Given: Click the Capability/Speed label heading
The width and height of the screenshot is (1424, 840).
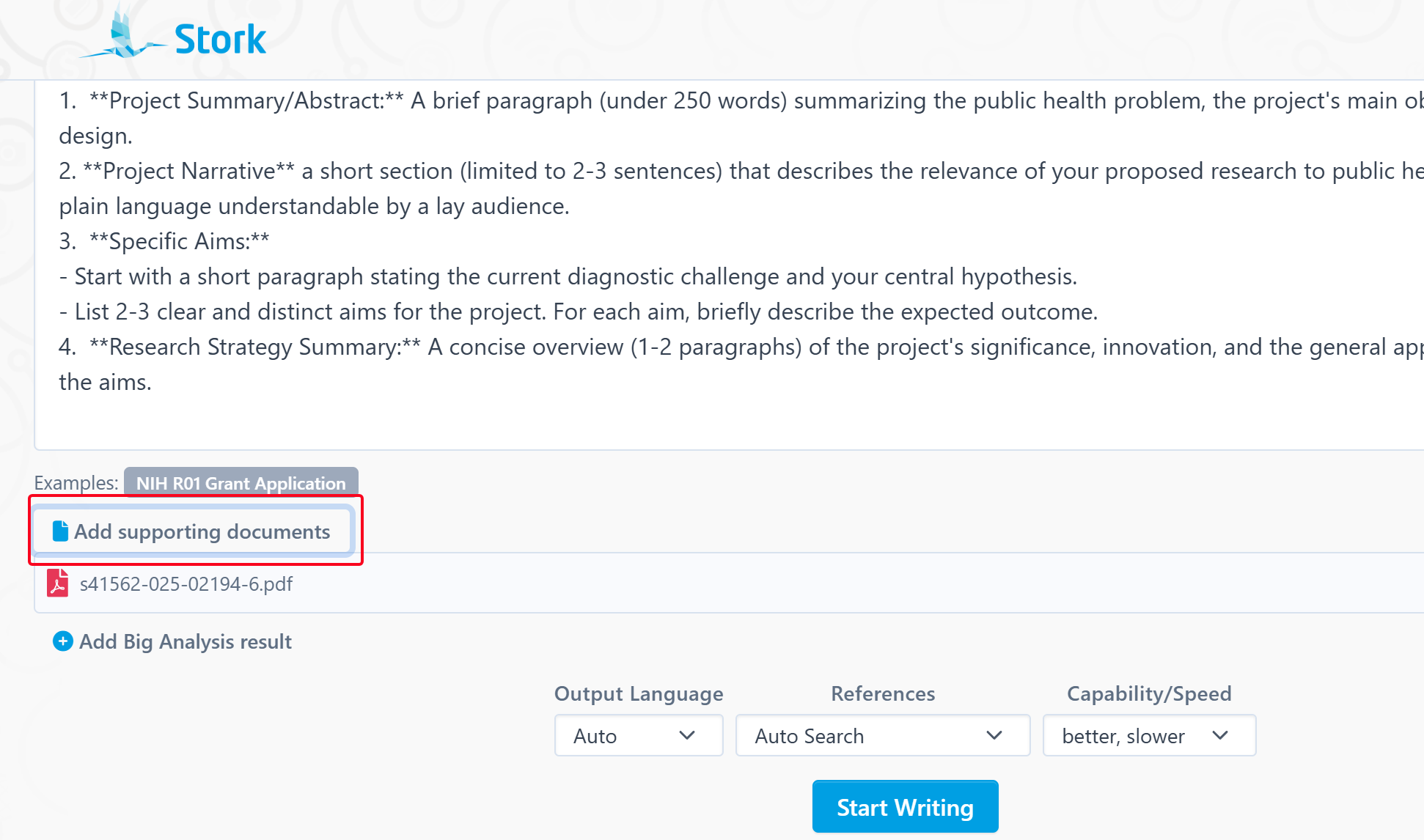Looking at the screenshot, I should click(x=1149, y=693).
